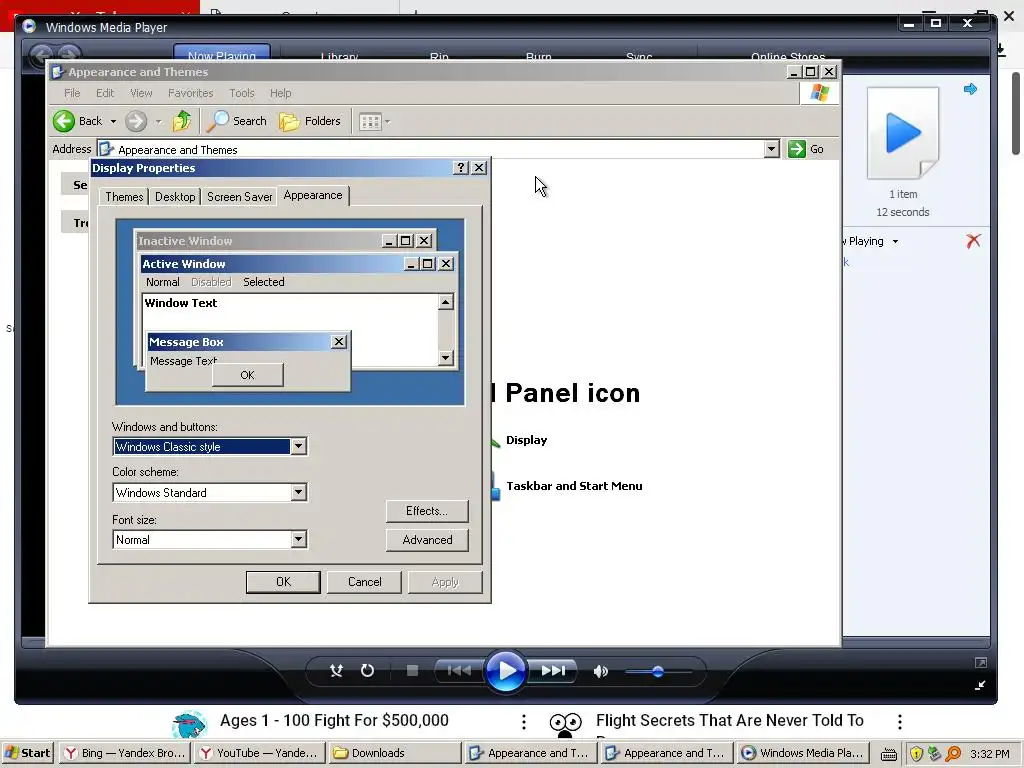The image size is (1024, 768).
Task: Click the orange magnifier tray icon
Action: [x=953, y=754]
